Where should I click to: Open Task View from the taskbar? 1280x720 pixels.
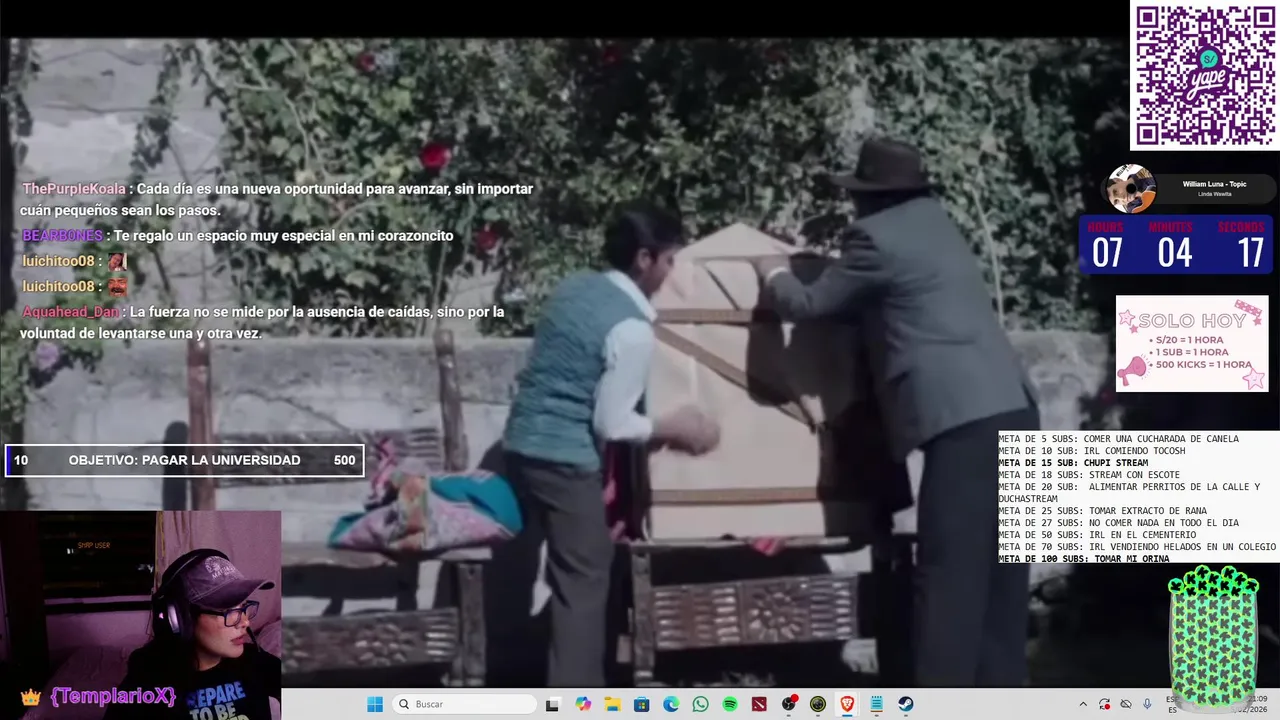pos(552,704)
